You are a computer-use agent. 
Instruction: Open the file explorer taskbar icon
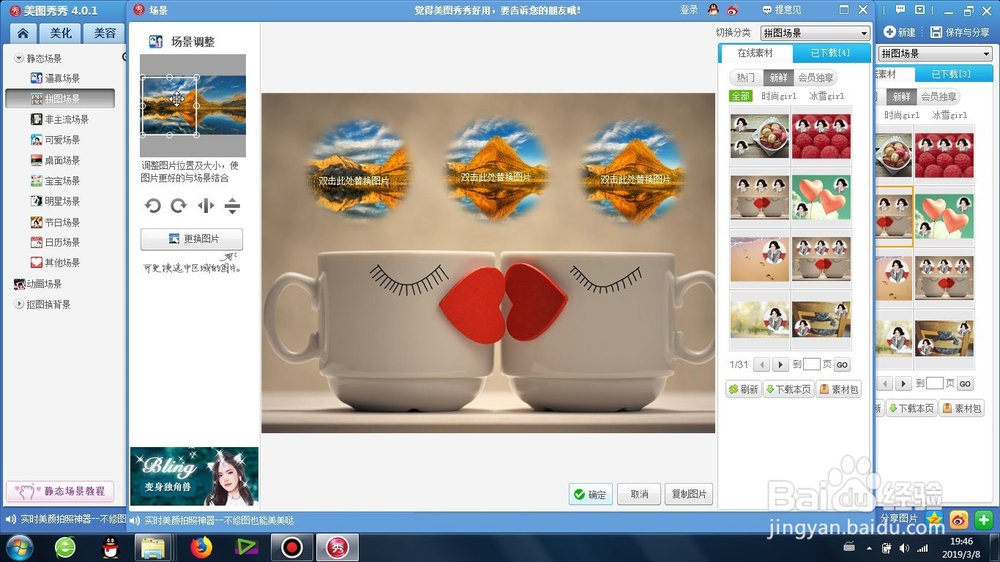(x=153, y=547)
